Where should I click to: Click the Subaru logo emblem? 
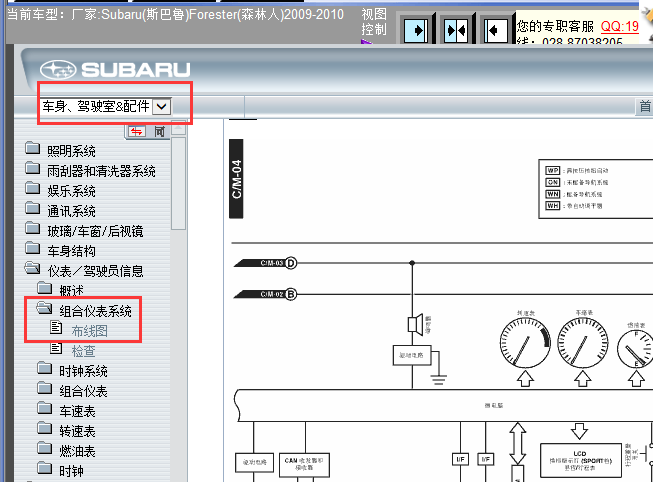tap(58, 70)
